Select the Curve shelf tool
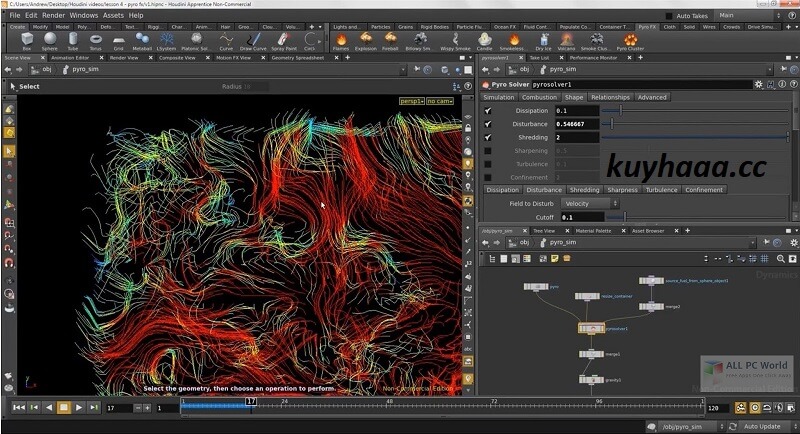This screenshot has width=800, height=434. tap(226, 41)
